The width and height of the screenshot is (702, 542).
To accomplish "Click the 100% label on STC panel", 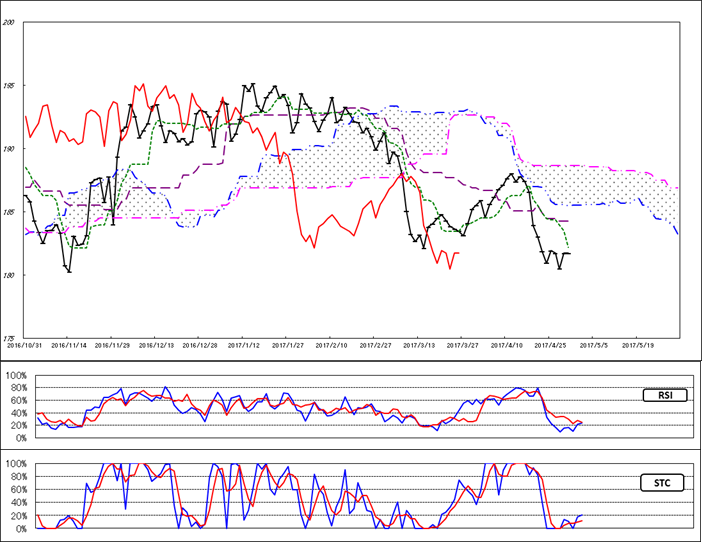I will 15,465.
